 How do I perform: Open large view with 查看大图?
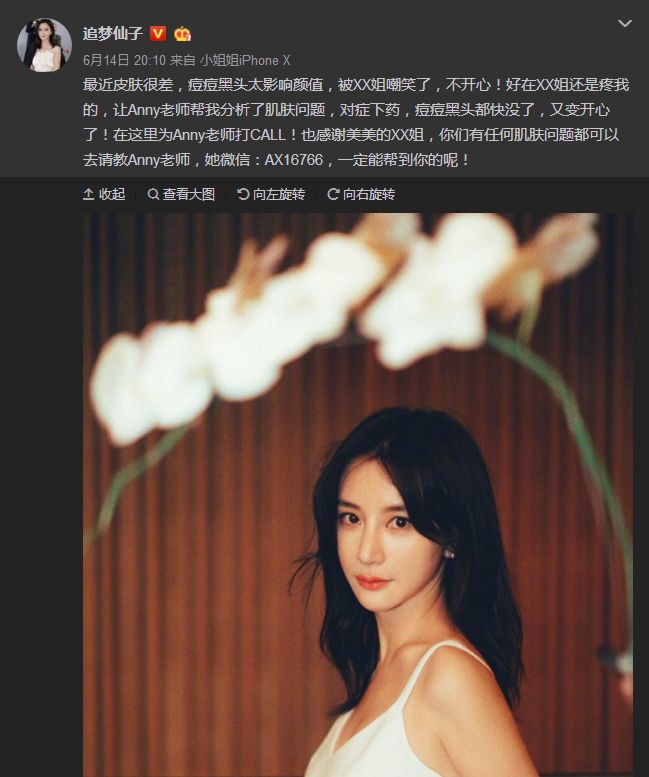coord(189,194)
